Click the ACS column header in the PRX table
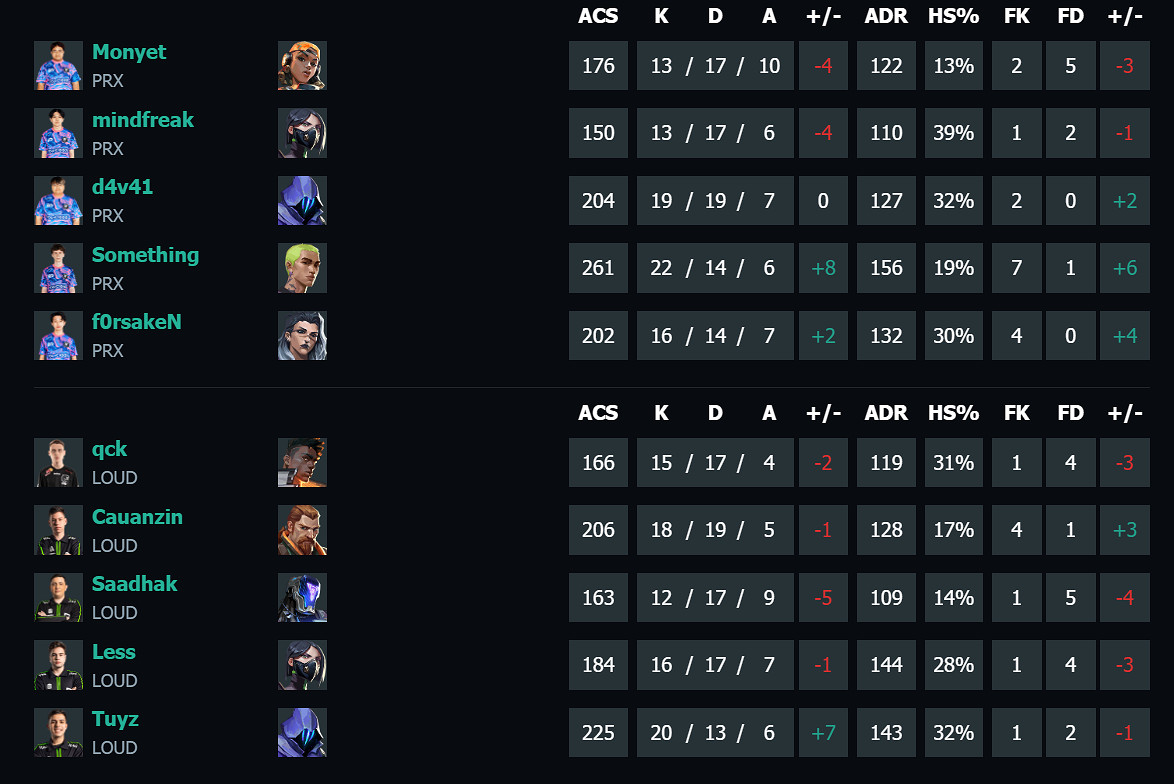 [598, 16]
